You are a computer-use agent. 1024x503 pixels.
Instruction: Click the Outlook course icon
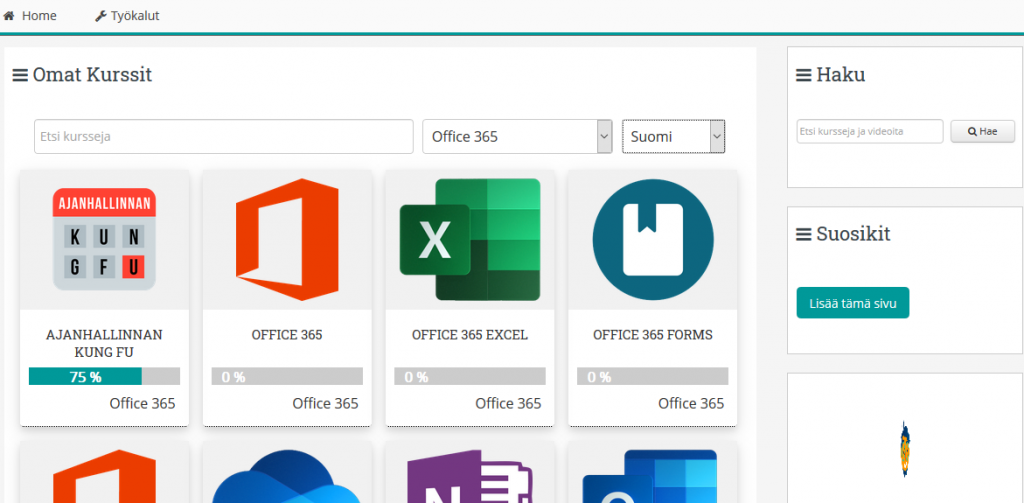tap(653, 478)
